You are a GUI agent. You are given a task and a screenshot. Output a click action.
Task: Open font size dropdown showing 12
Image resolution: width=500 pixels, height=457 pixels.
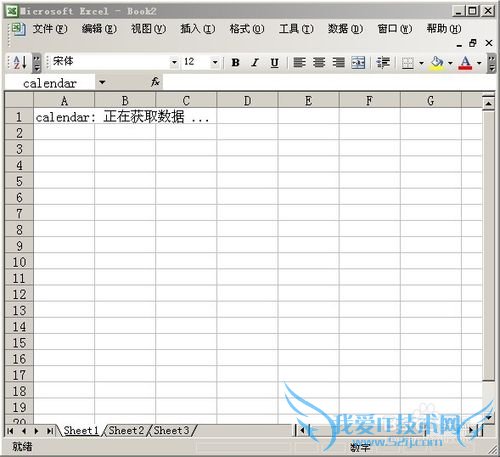tap(215, 62)
